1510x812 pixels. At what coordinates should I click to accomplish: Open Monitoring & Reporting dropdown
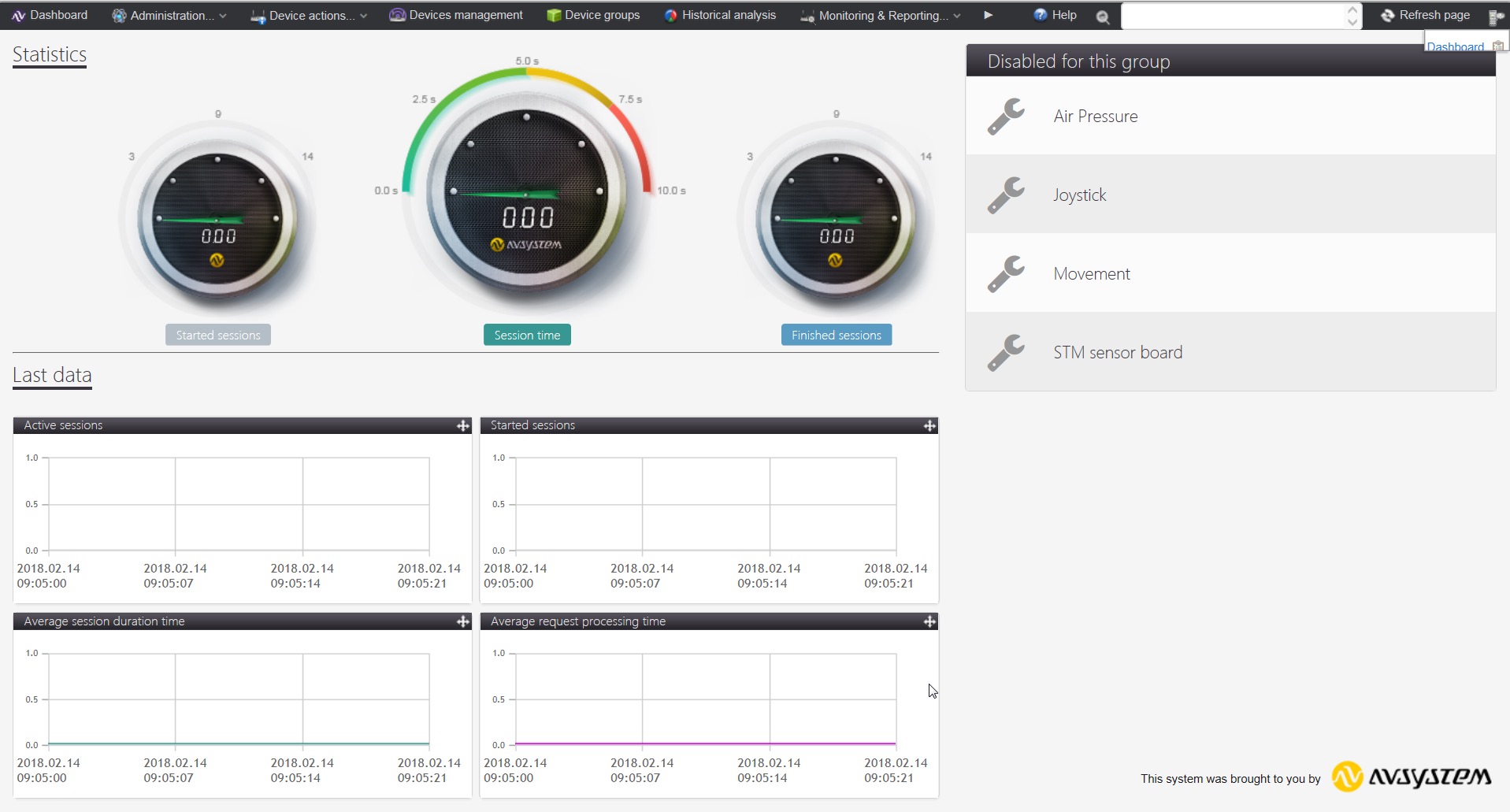tap(881, 15)
